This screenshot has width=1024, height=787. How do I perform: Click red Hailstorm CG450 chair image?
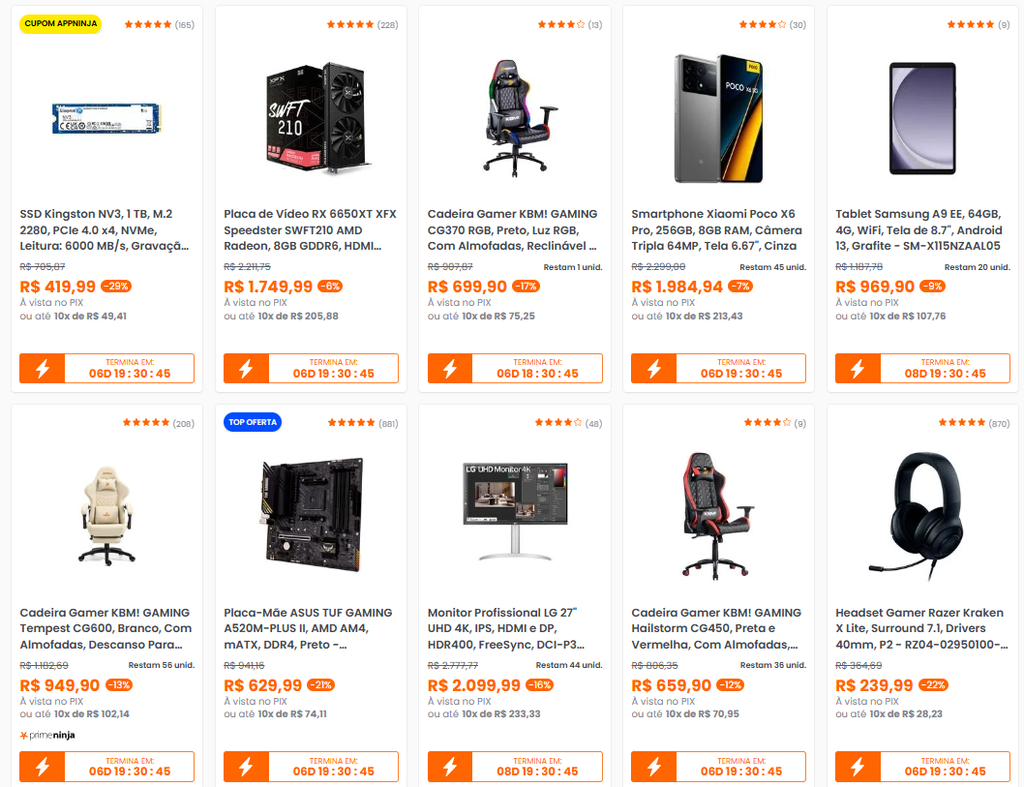point(717,515)
